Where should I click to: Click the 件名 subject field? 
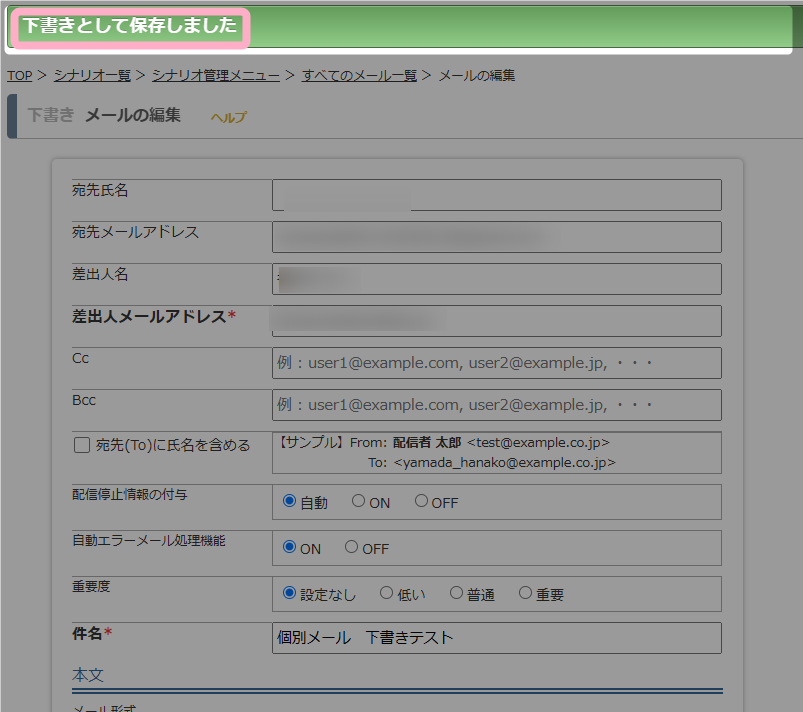497,638
